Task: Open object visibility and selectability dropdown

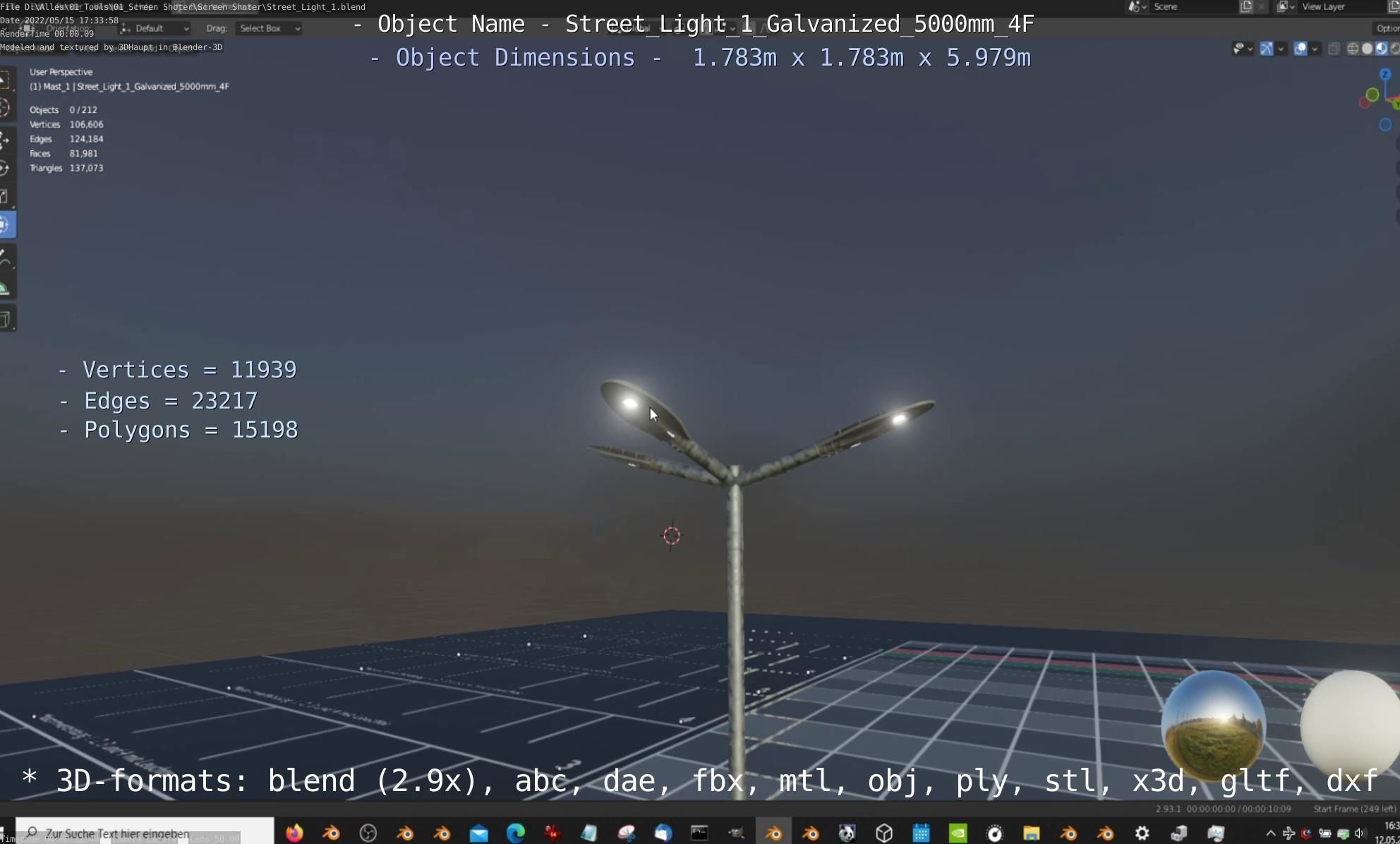Action: click(1243, 49)
